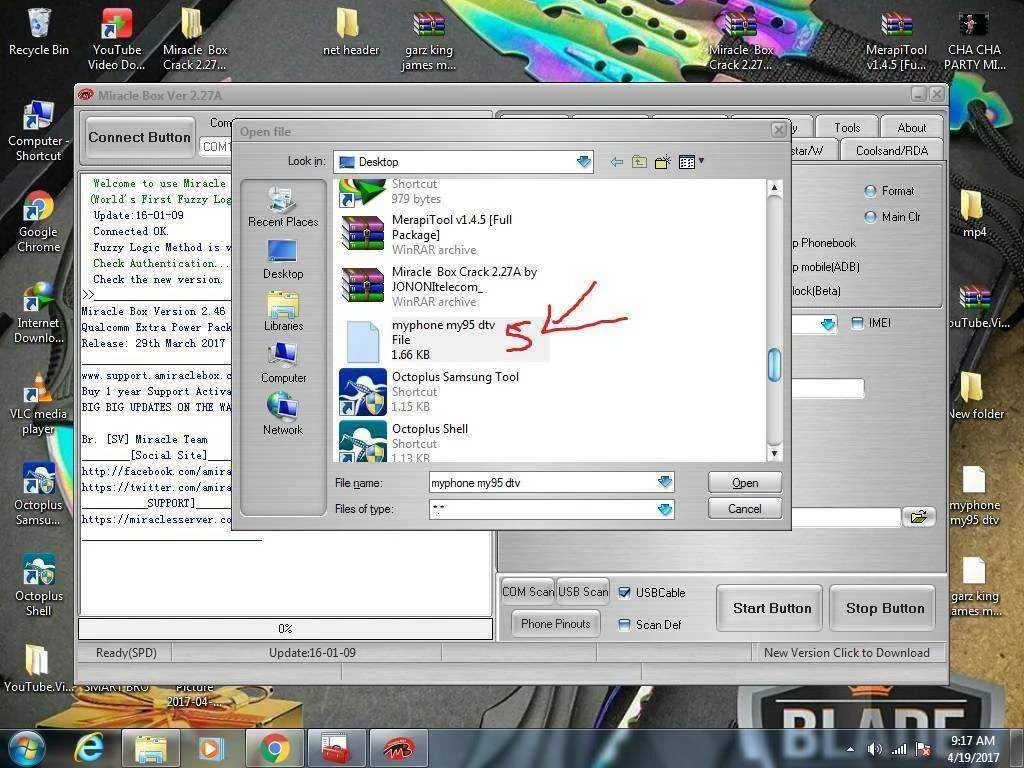The width and height of the screenshot is (1024, 768).
Task: Go to Desktop in dialog places bar
Action: tap(283, 259)
